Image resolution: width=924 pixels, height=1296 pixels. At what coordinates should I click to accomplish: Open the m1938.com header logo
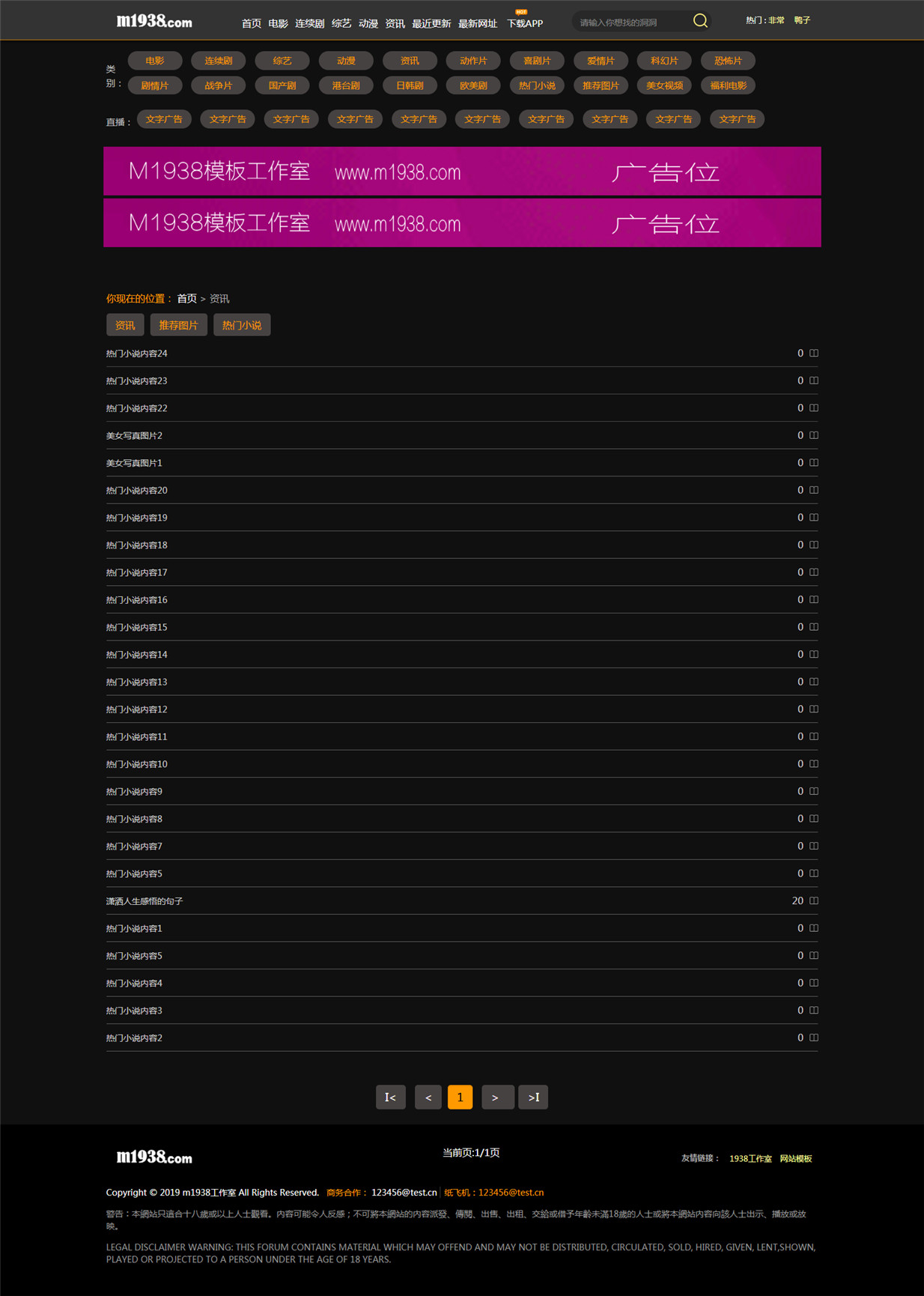click(x=154, y=21)
